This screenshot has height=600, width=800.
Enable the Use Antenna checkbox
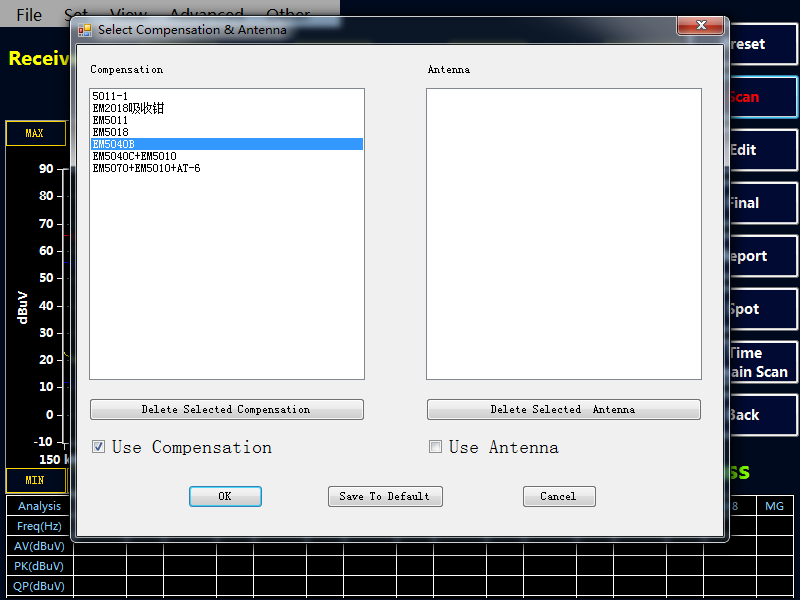click(x=435, y=447)
